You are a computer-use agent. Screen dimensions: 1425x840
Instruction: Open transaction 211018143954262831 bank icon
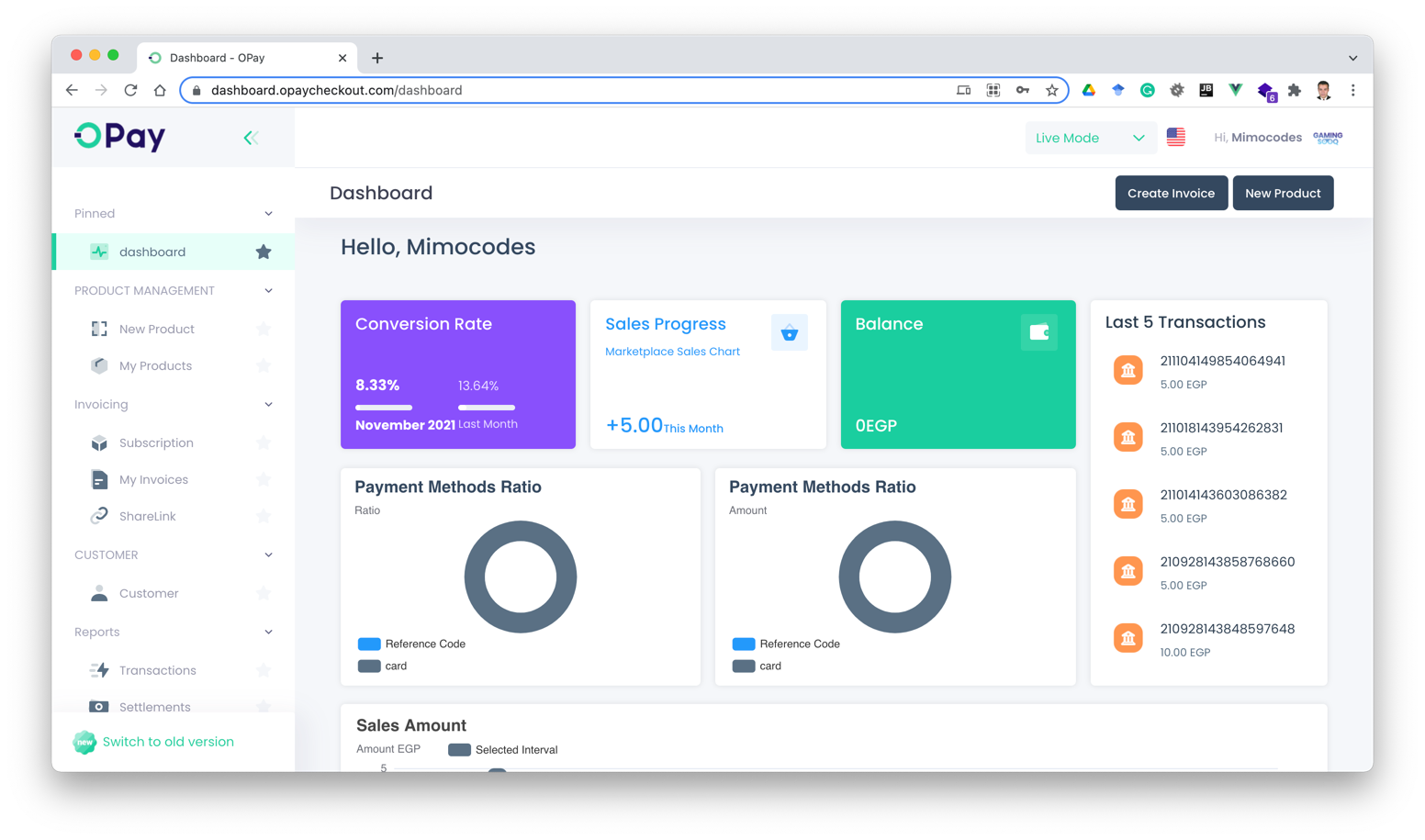1128,437
